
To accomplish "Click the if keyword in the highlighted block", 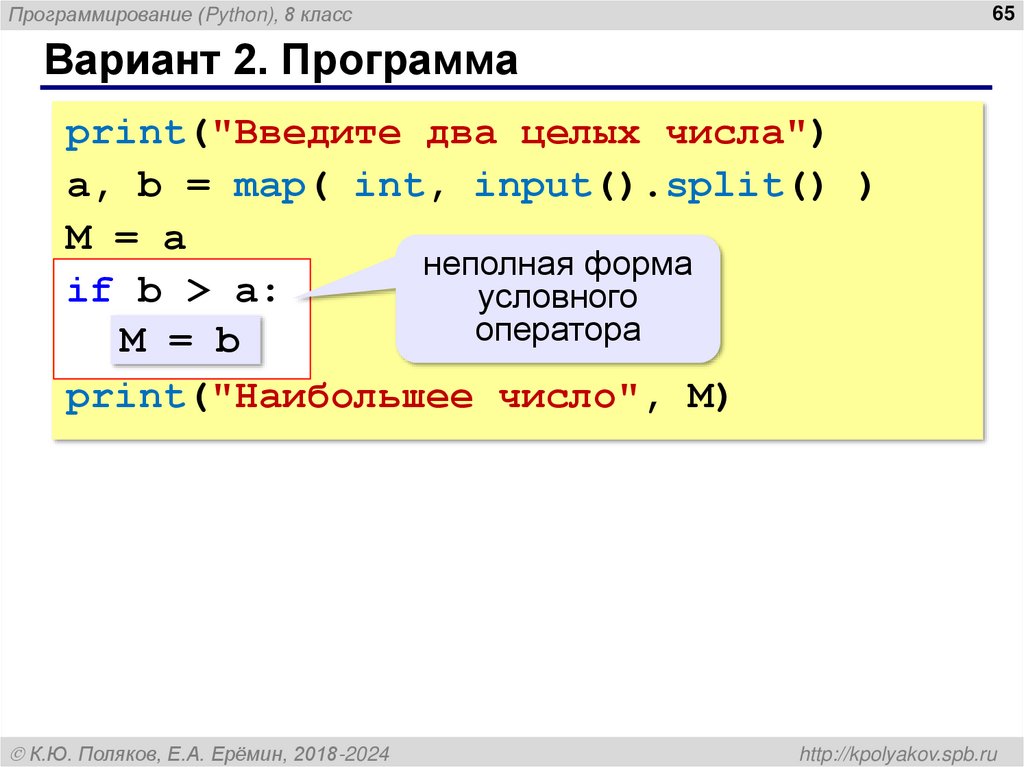I will (89, 289).
